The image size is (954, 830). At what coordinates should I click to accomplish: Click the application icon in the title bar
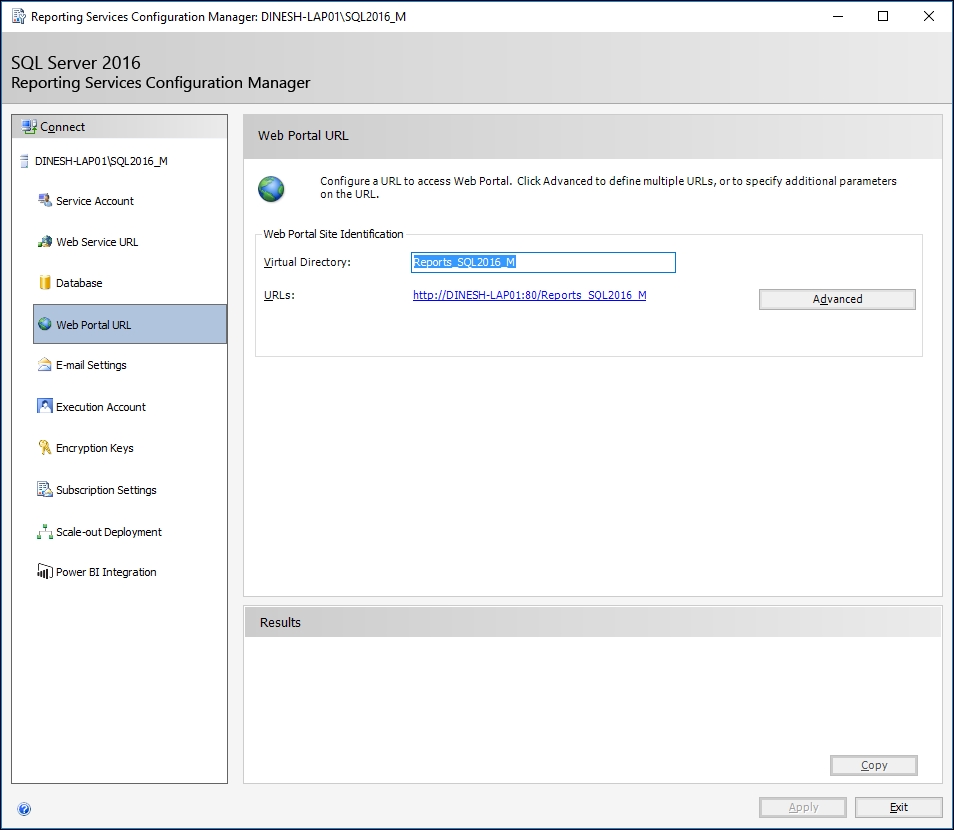pyautogui.click(x=19, y=16)
